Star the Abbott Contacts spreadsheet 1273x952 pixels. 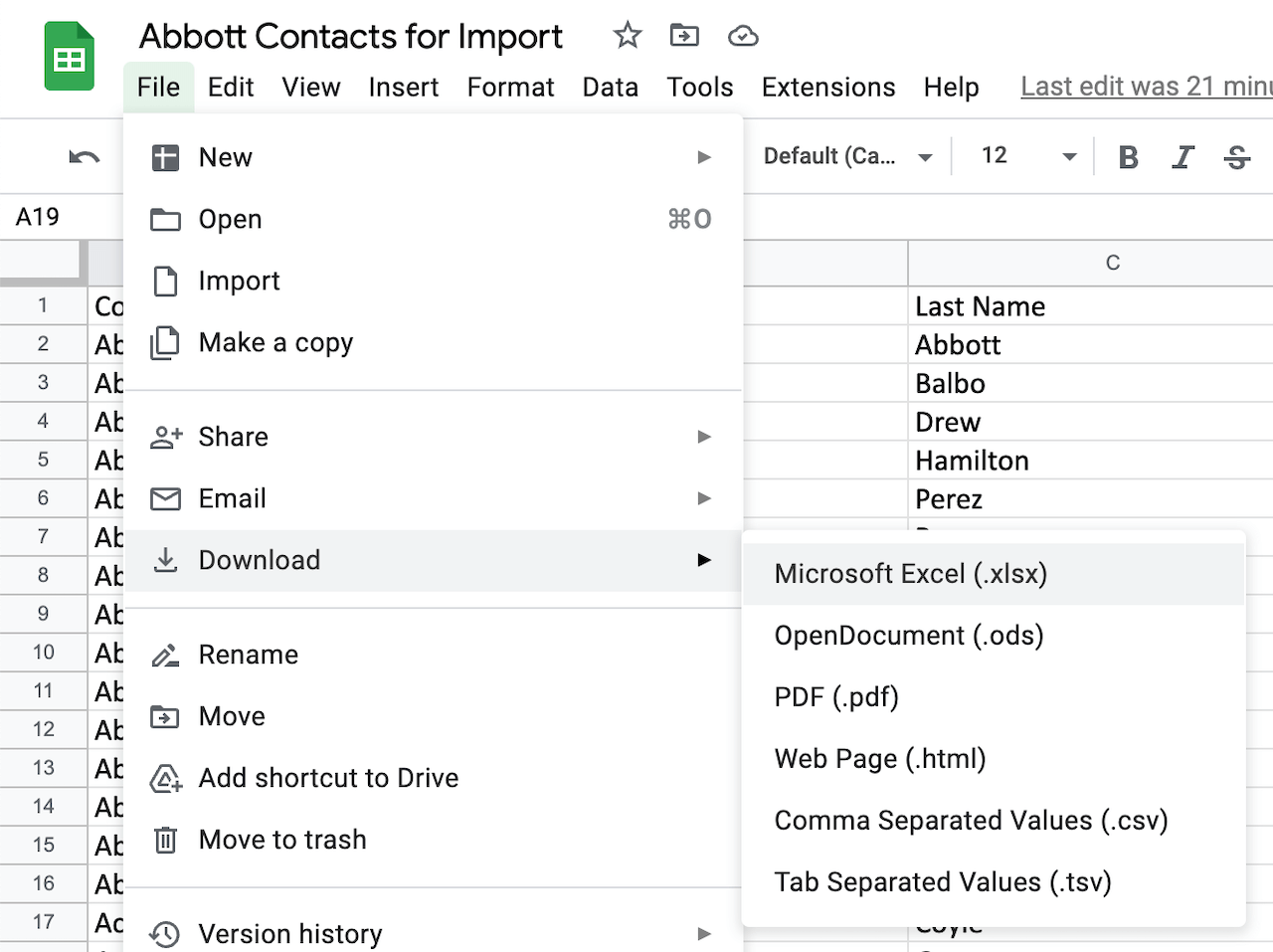coord(627,36)
